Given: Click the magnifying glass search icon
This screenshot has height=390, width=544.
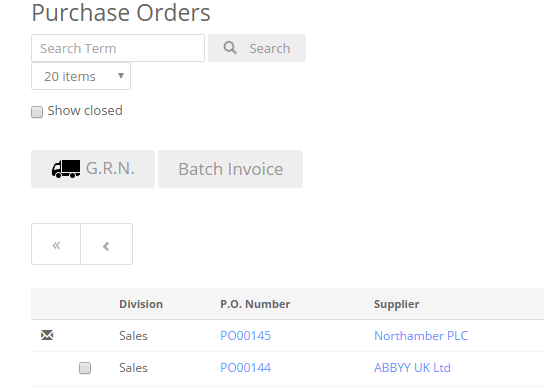Looking at the screenshot, I should tap(230, 48).
